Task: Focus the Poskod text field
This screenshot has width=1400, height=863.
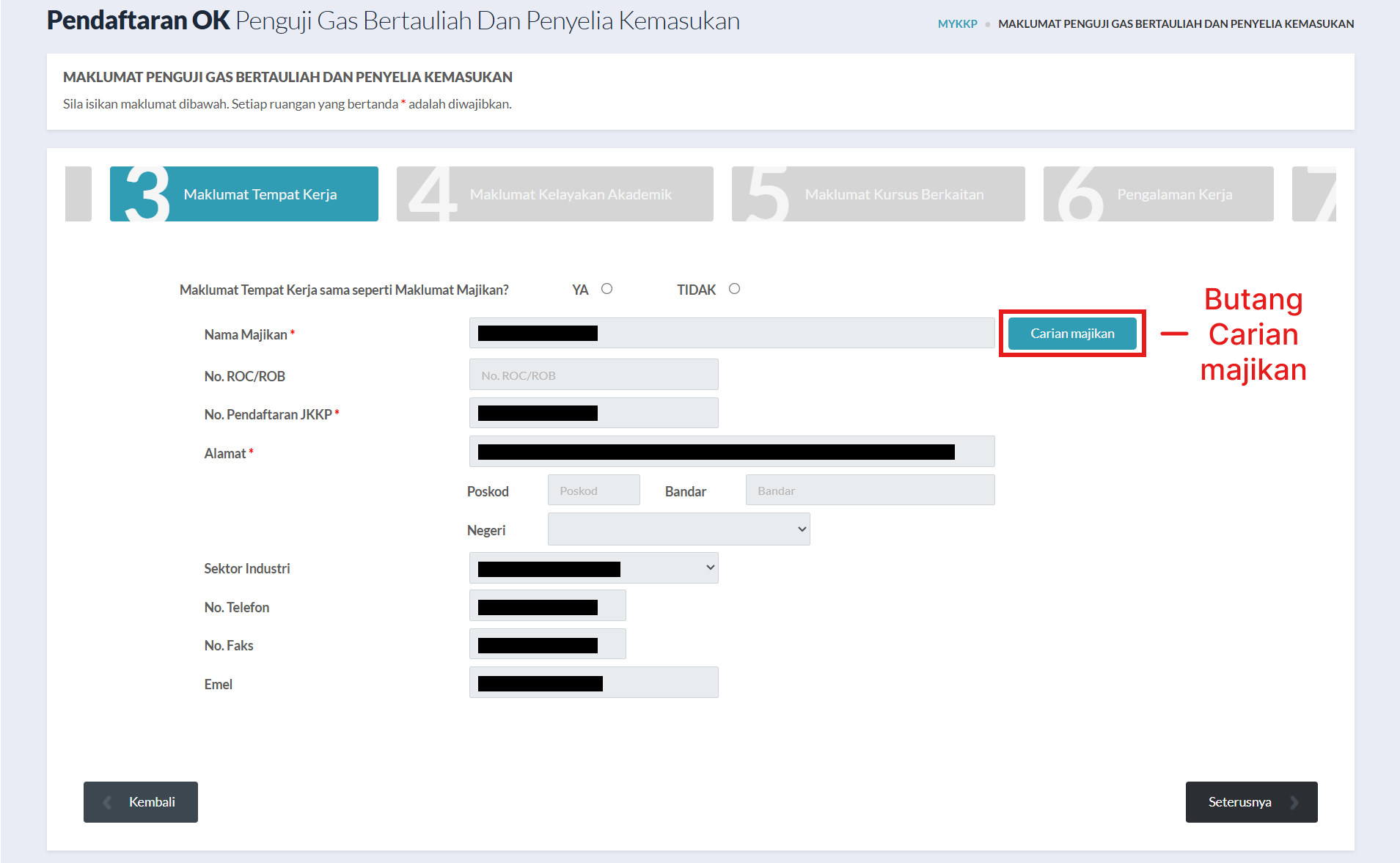Action: click(593, 491)
